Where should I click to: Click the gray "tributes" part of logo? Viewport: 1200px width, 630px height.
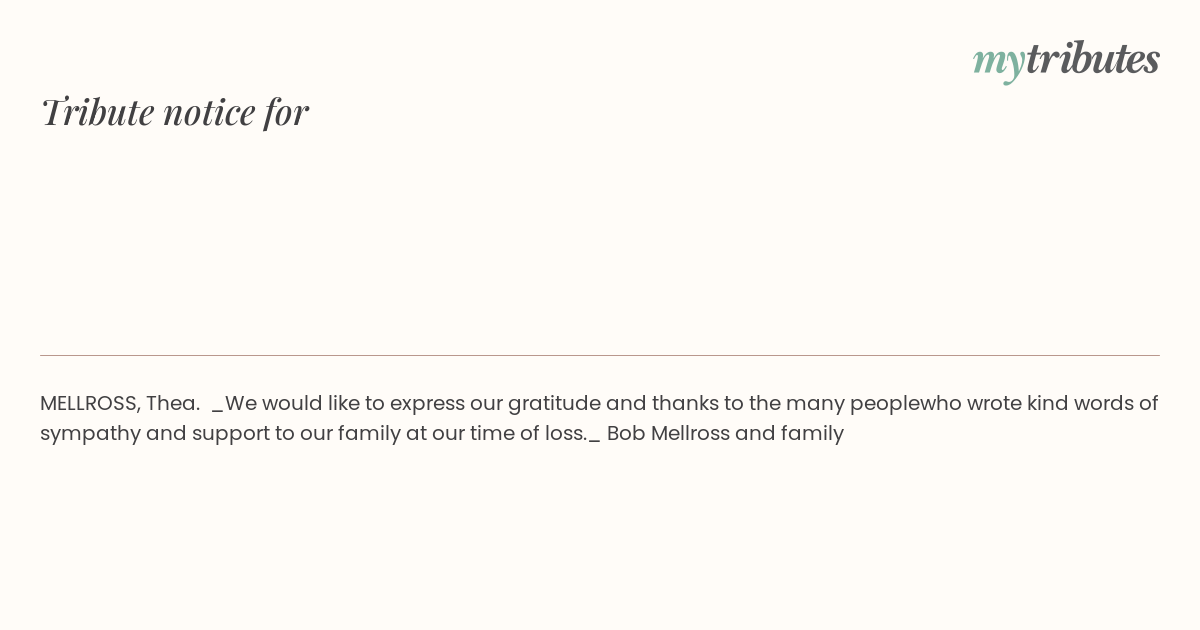coord(1093,58)
